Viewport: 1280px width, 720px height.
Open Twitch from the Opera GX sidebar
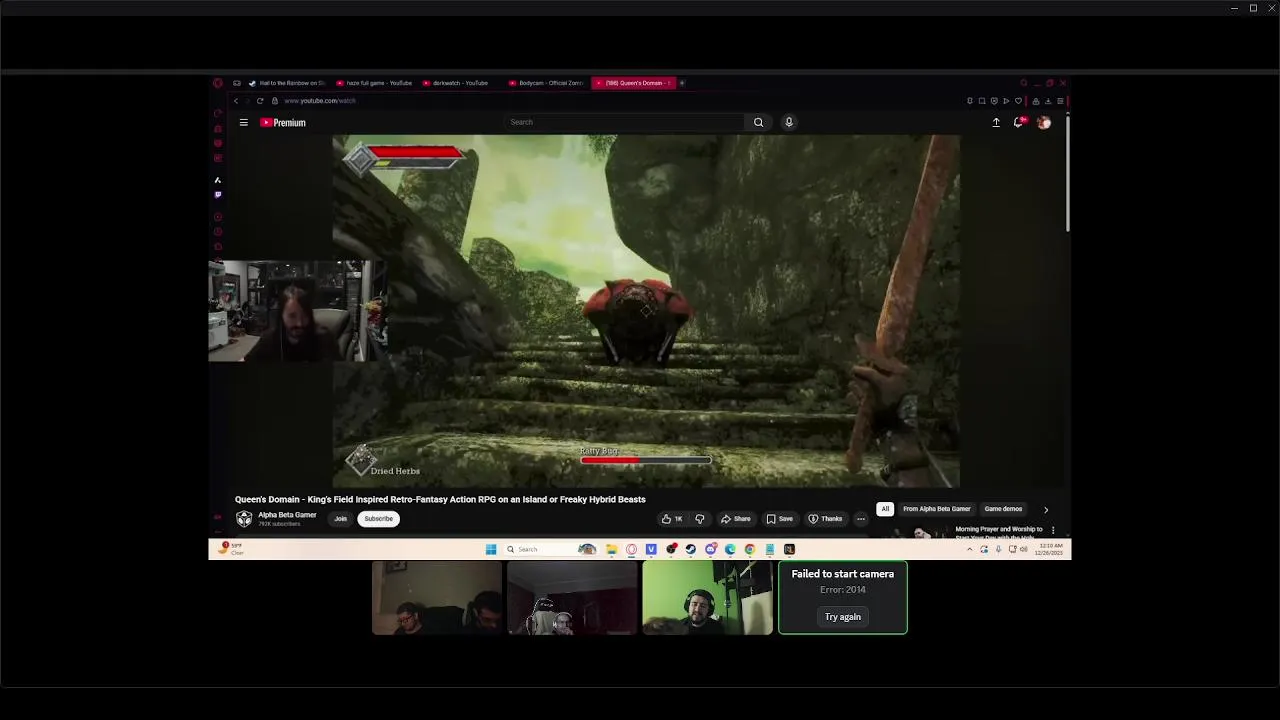[218, 195]
